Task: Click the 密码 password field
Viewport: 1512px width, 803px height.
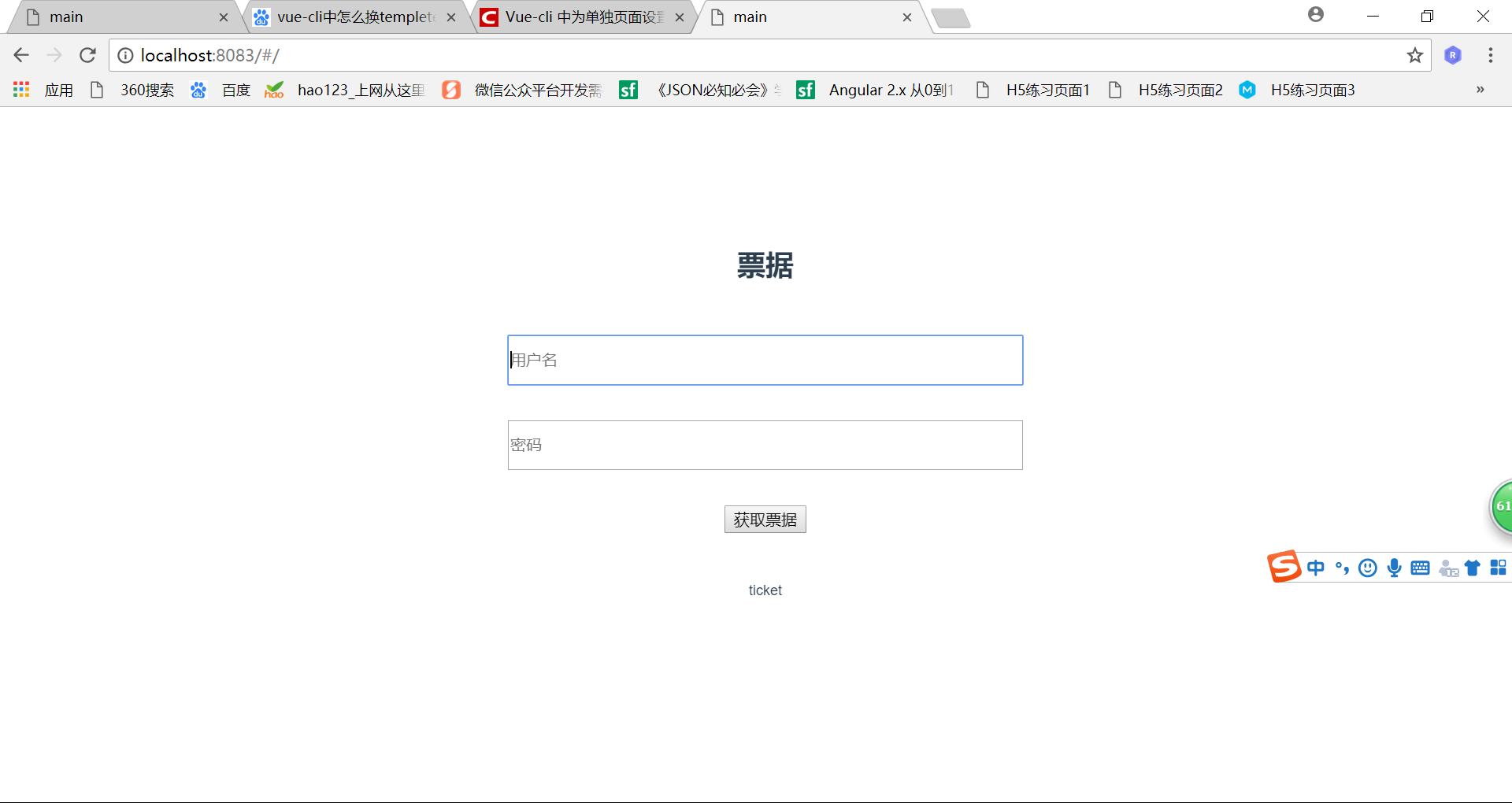Action: [x=765, y=446]
